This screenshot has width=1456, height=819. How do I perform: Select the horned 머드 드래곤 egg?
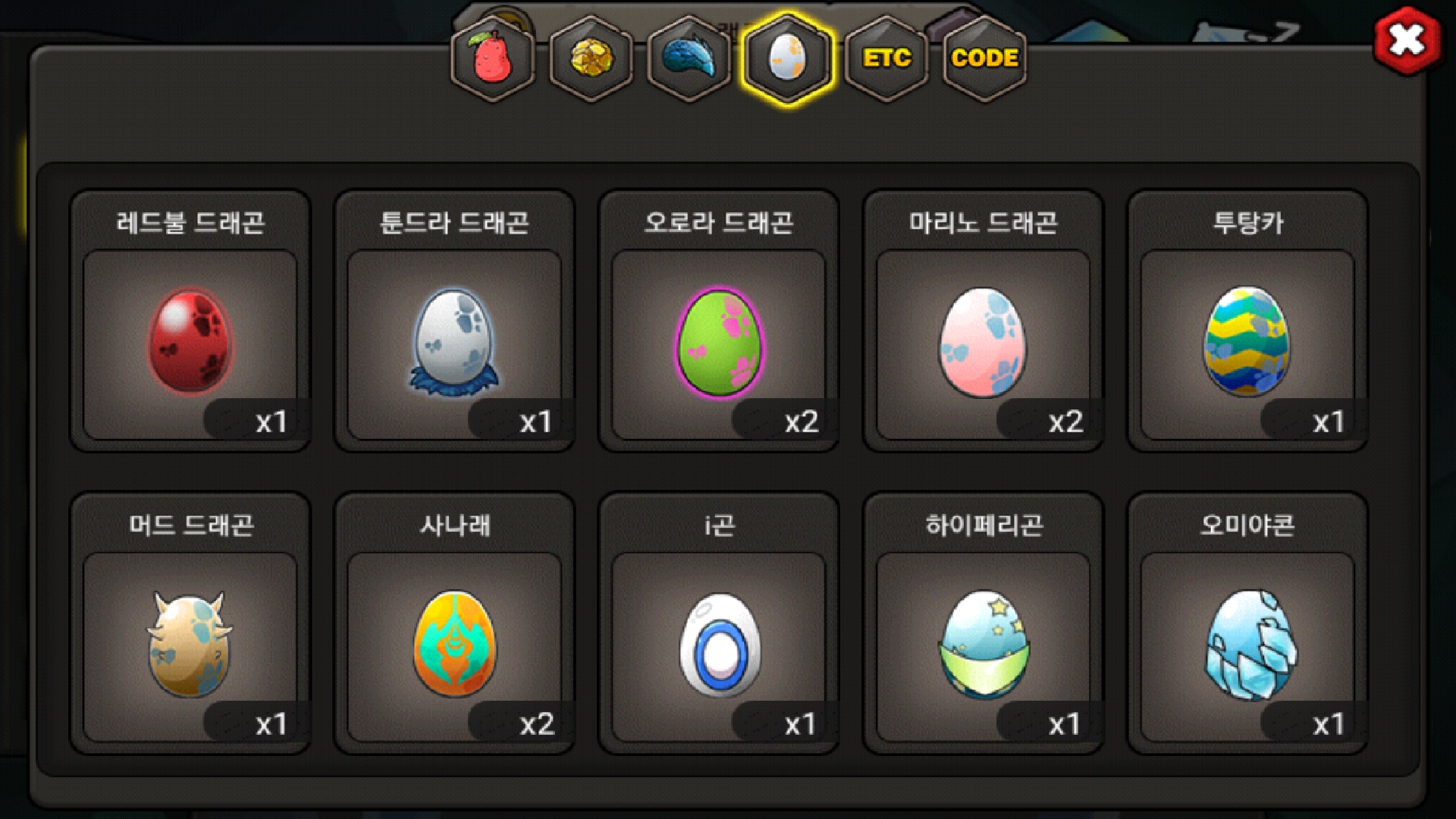click(x=190, y=645)
